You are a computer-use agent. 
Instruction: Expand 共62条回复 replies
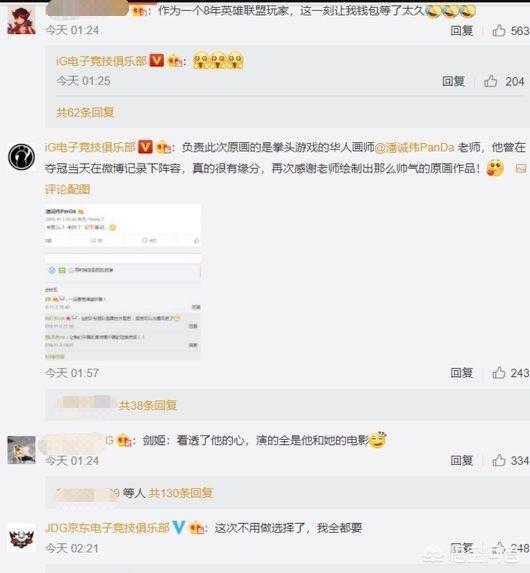(85, 112)
